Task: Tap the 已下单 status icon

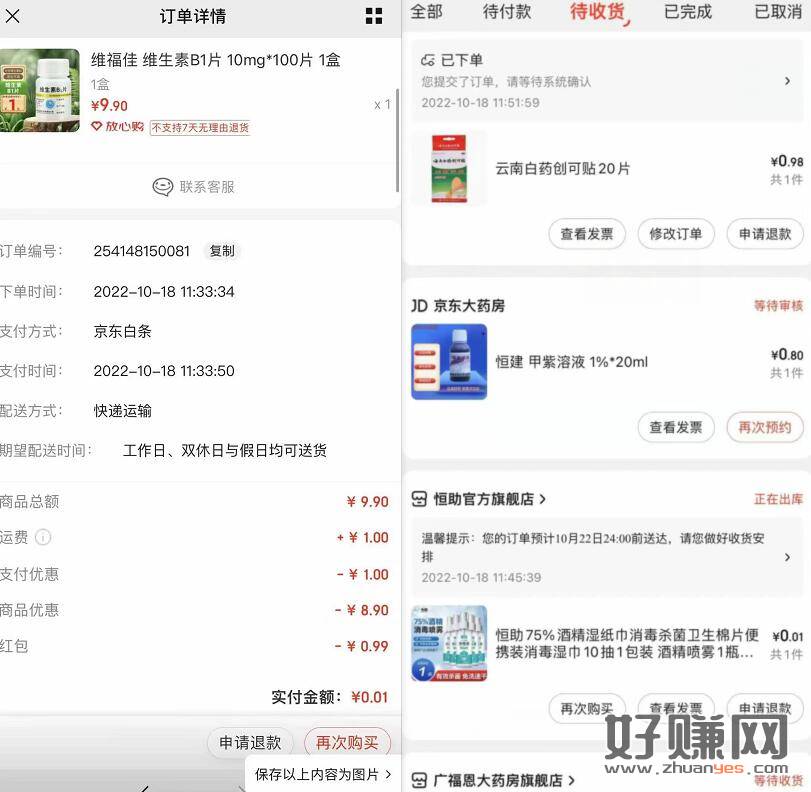Action: tap(428, 61)
